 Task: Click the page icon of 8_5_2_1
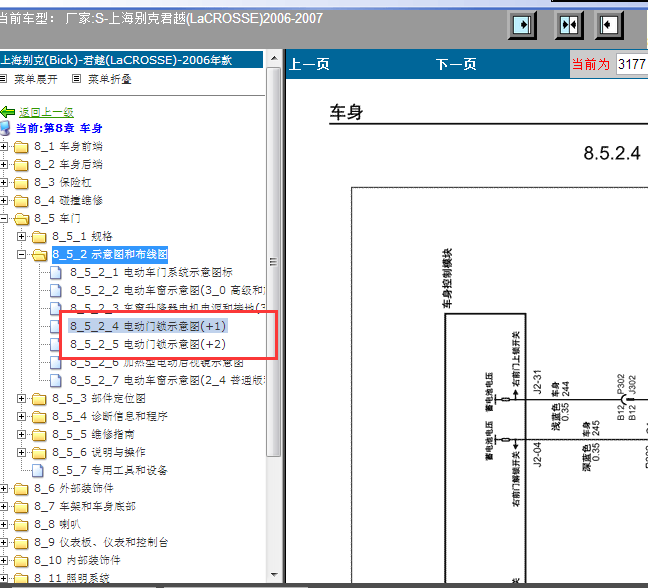pos(56,273)
